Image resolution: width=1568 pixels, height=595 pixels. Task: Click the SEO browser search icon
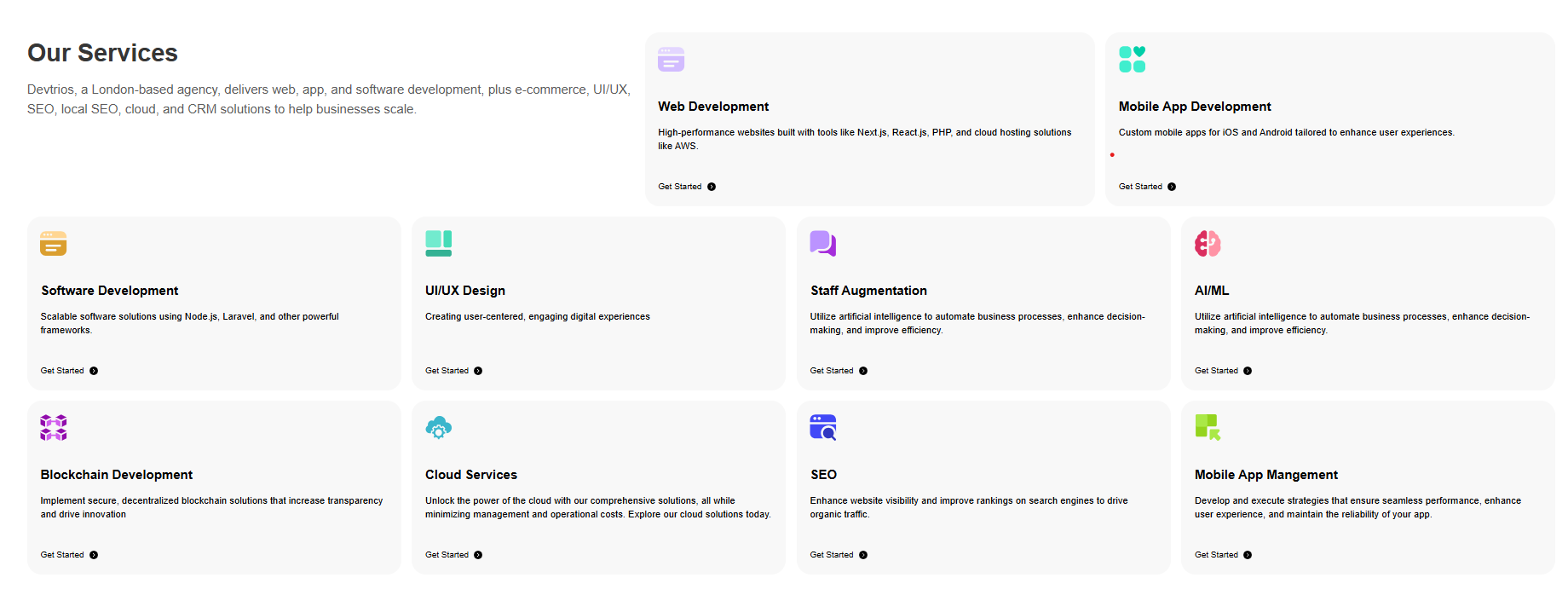(x=822, y=428)
